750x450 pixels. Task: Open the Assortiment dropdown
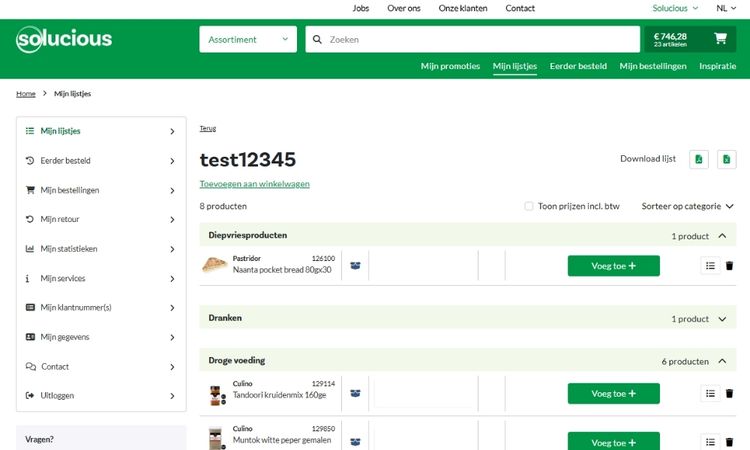247,40
